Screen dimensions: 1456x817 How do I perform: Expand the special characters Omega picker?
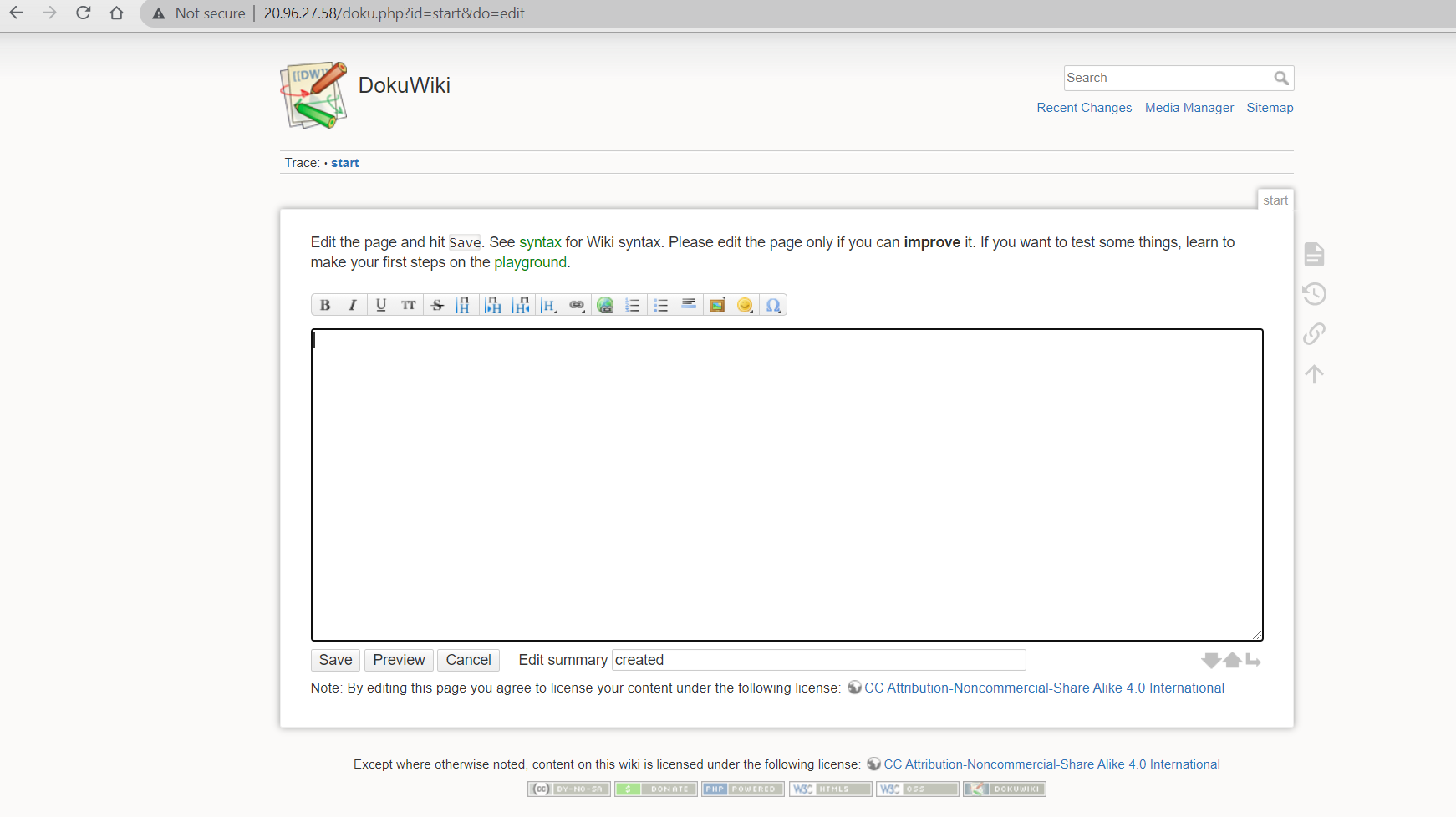click(x=773, y=305)
